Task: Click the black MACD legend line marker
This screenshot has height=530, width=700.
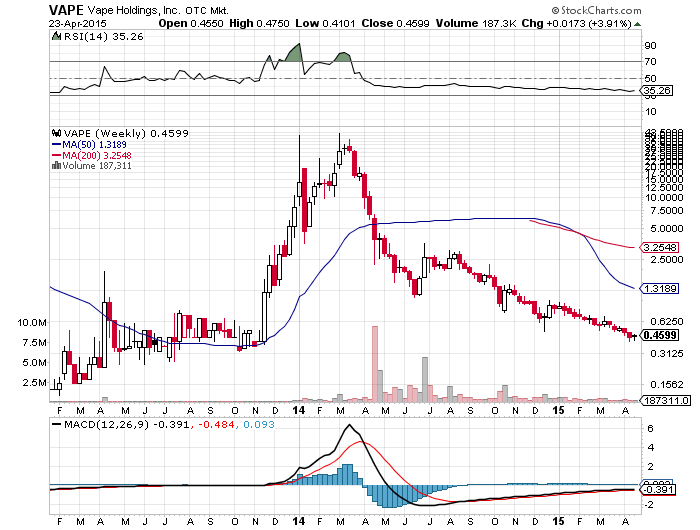Action: (x=57, y=424)
